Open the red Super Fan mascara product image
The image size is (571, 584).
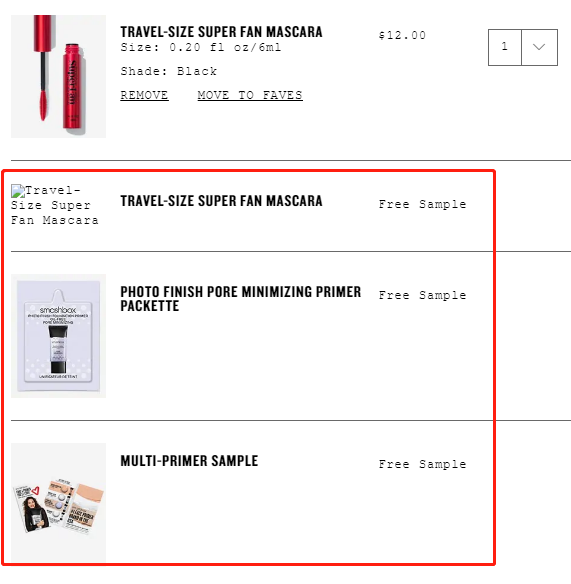pos(58,76)
